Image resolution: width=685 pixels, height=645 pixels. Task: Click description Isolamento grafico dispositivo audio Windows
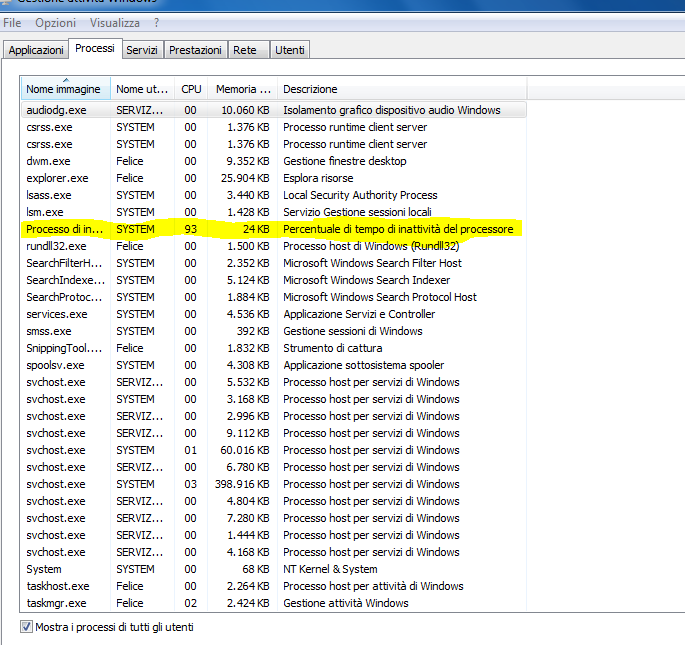tap(391, 110)
